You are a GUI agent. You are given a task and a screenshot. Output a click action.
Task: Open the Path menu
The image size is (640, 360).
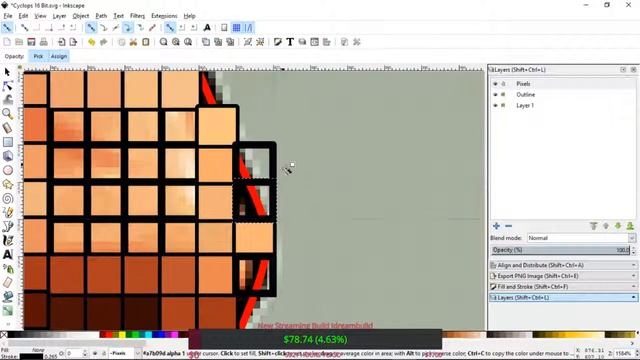coord(101,16)
